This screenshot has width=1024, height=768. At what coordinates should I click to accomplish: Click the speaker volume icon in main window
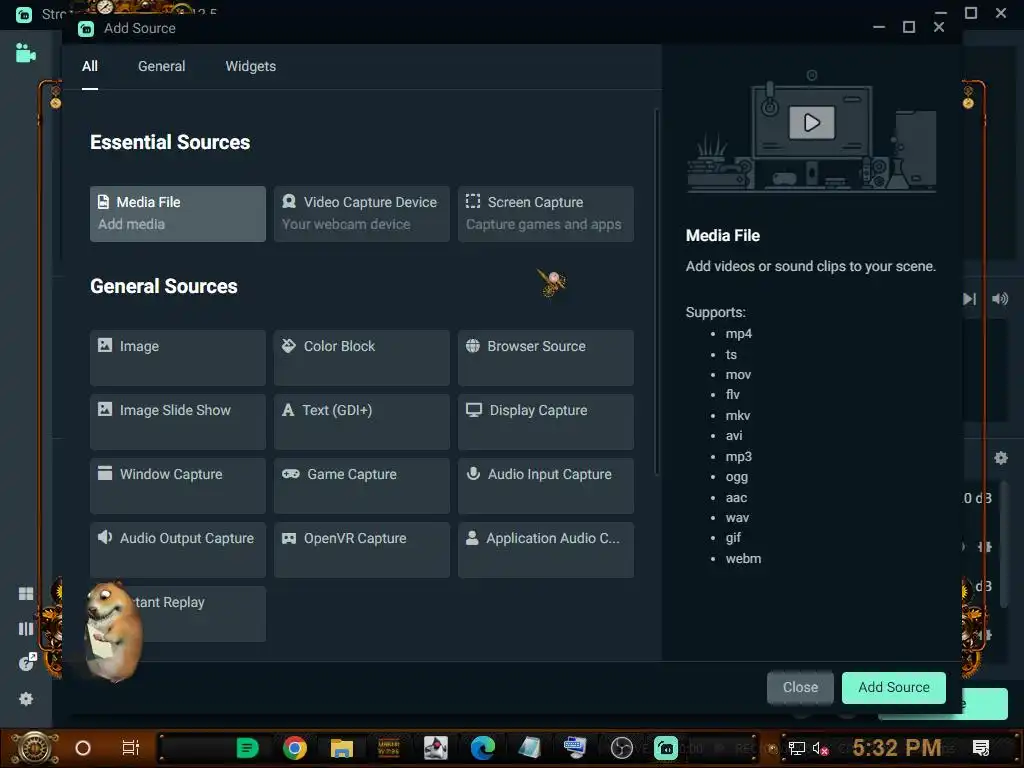coord(1000,299)
